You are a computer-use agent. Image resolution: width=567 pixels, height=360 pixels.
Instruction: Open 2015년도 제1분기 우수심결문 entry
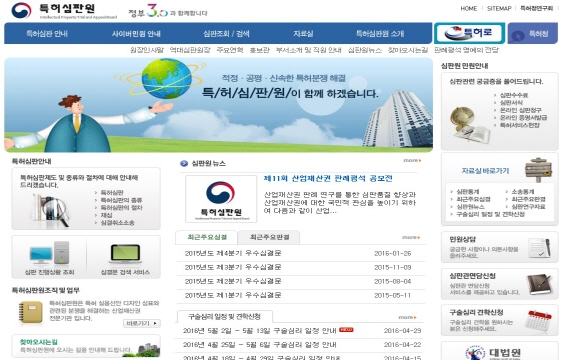(233, 295)
